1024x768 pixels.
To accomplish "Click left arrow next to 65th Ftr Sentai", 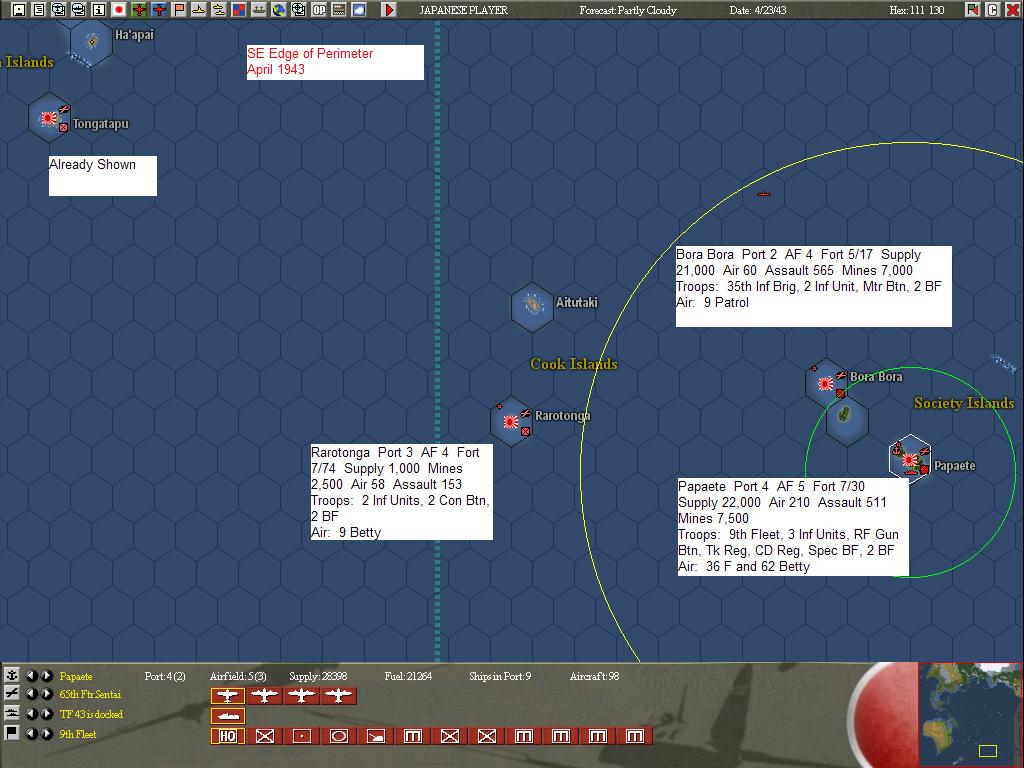I will (x=31, y=694).
